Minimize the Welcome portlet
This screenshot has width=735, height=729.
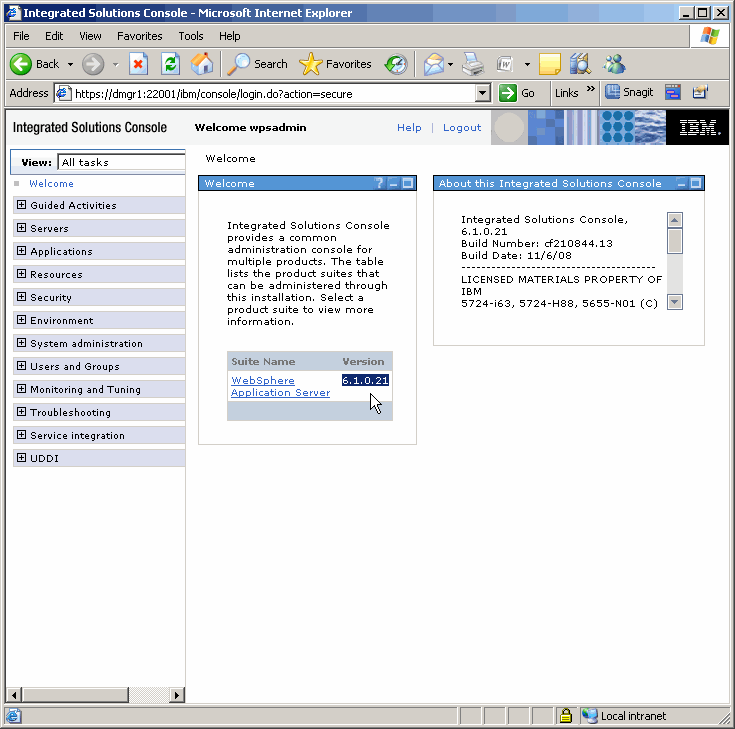click(393, 184)
